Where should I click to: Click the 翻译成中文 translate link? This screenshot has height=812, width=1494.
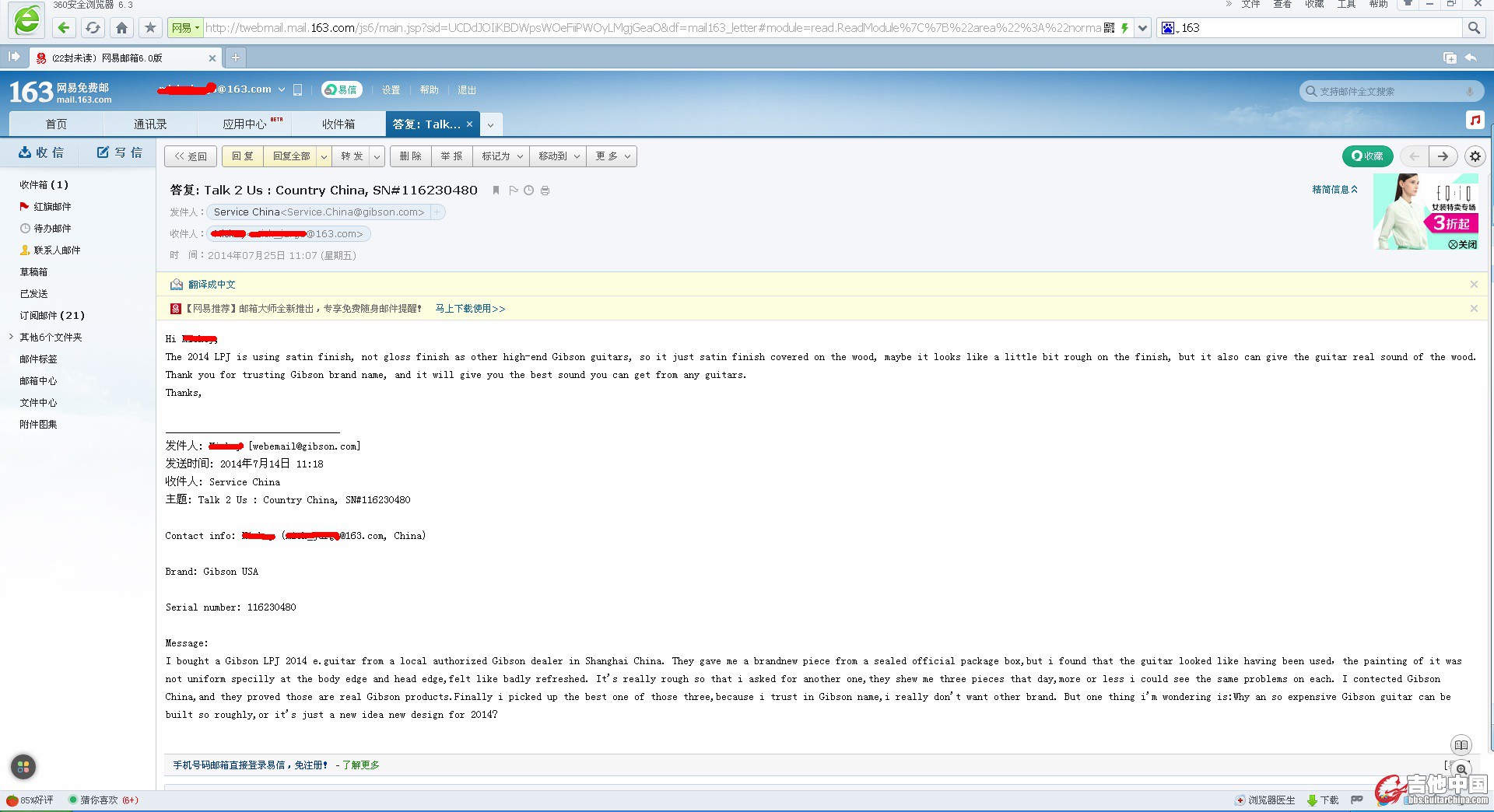click(212, 285)
